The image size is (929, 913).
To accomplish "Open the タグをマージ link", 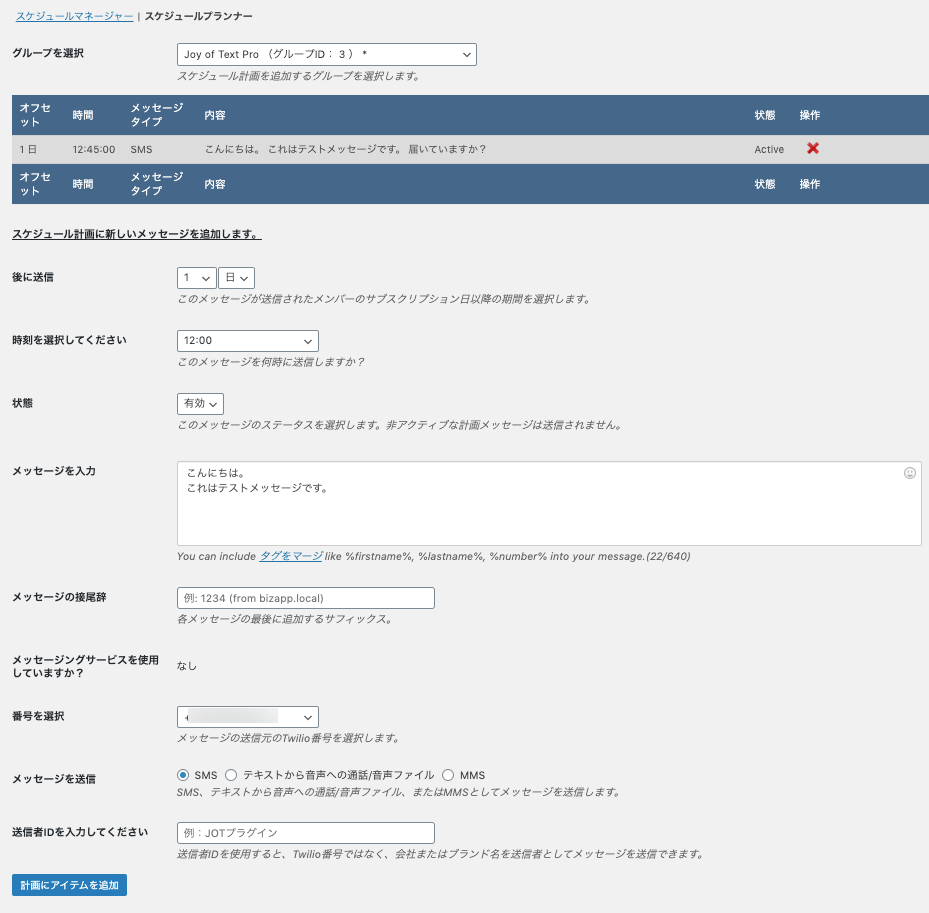I will (290, 556).
